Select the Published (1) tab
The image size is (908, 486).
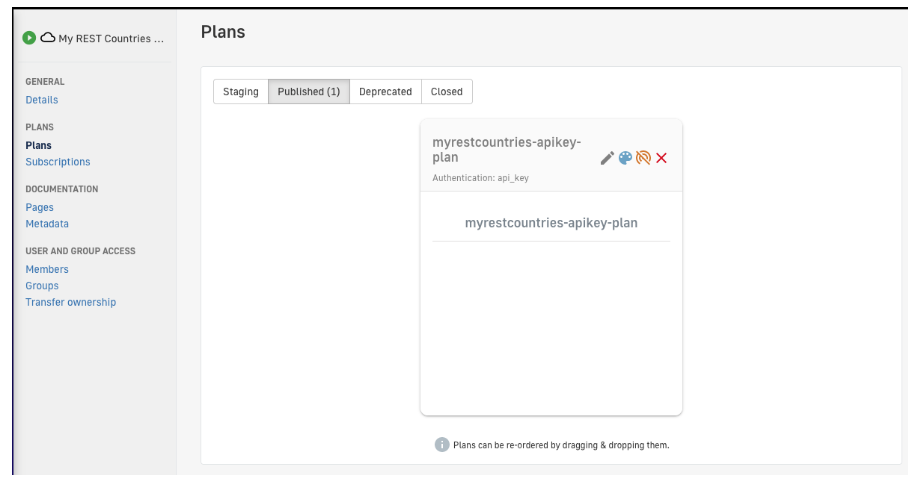click(308, 92)
